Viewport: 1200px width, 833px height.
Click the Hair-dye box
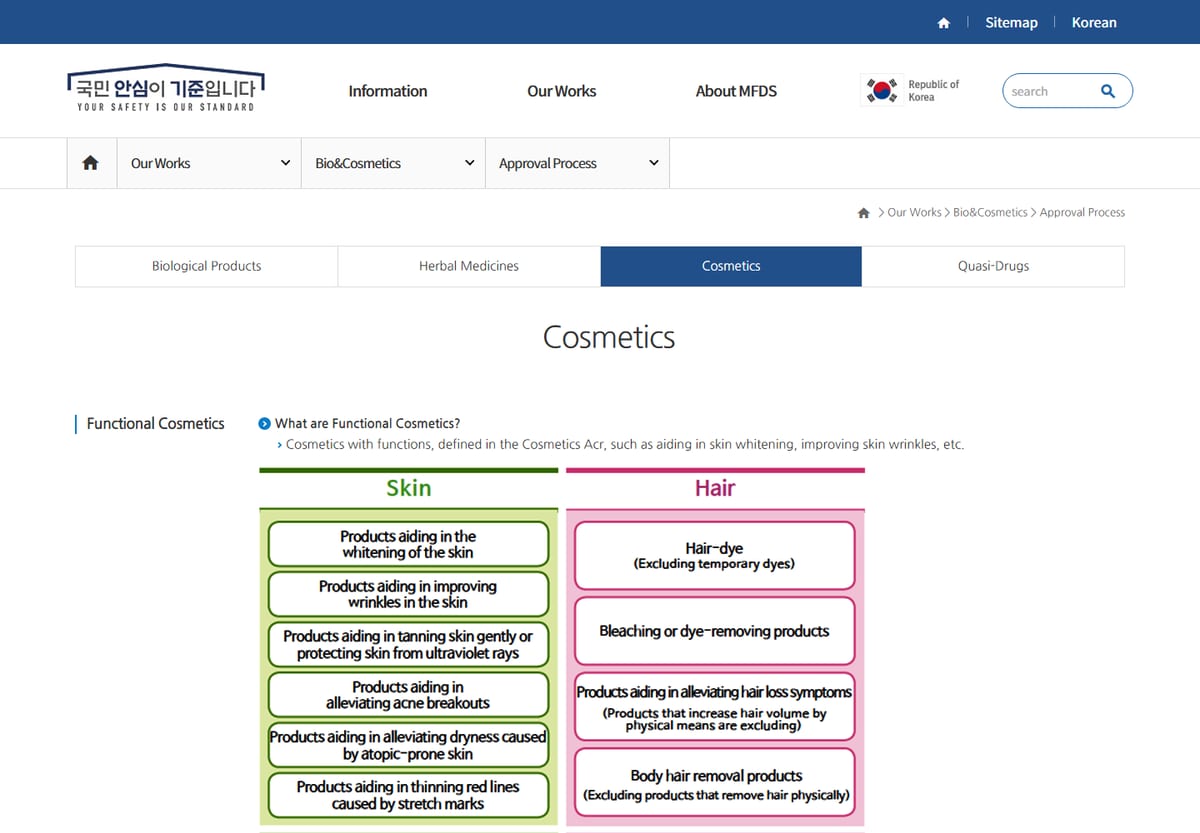point(714,556)
